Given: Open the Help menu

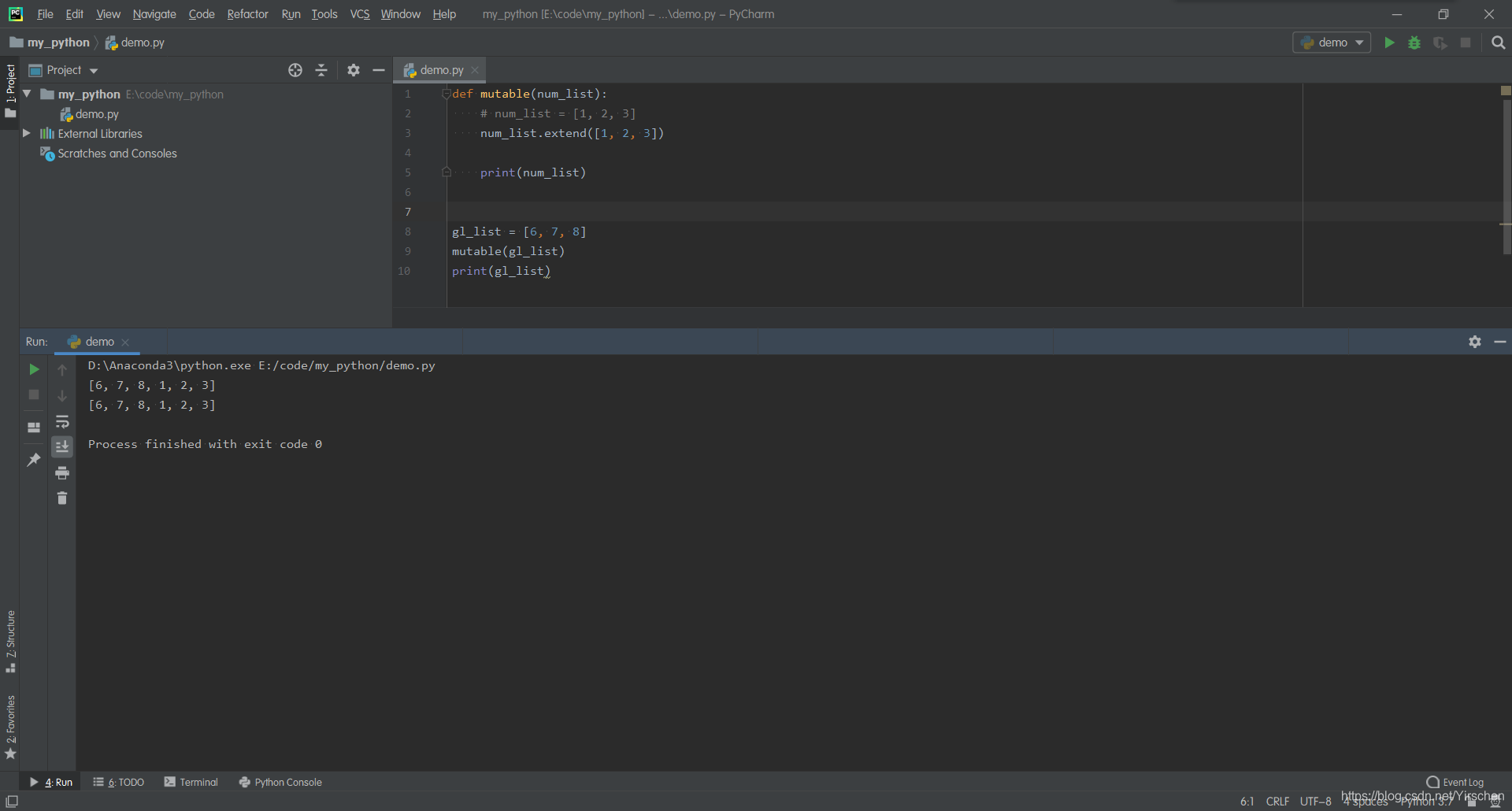Looking at the screenshot, I should coord(444,14).
